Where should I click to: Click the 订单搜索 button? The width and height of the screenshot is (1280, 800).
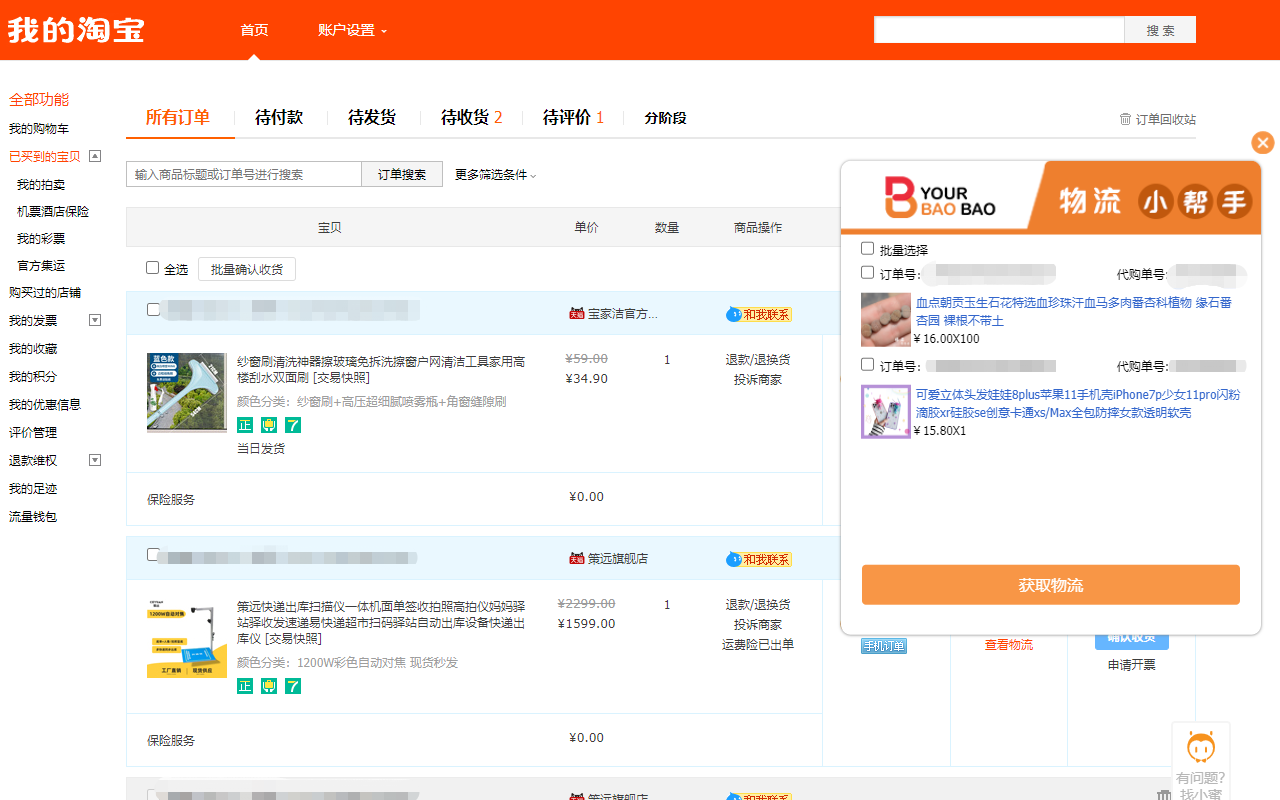click(402, 175)
